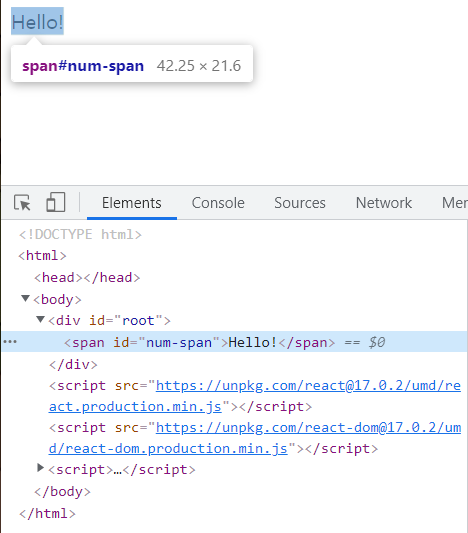Collapse the div id="root" node
Screen dimensions: 468x533
pyautogui.click(x=40, y=320)
